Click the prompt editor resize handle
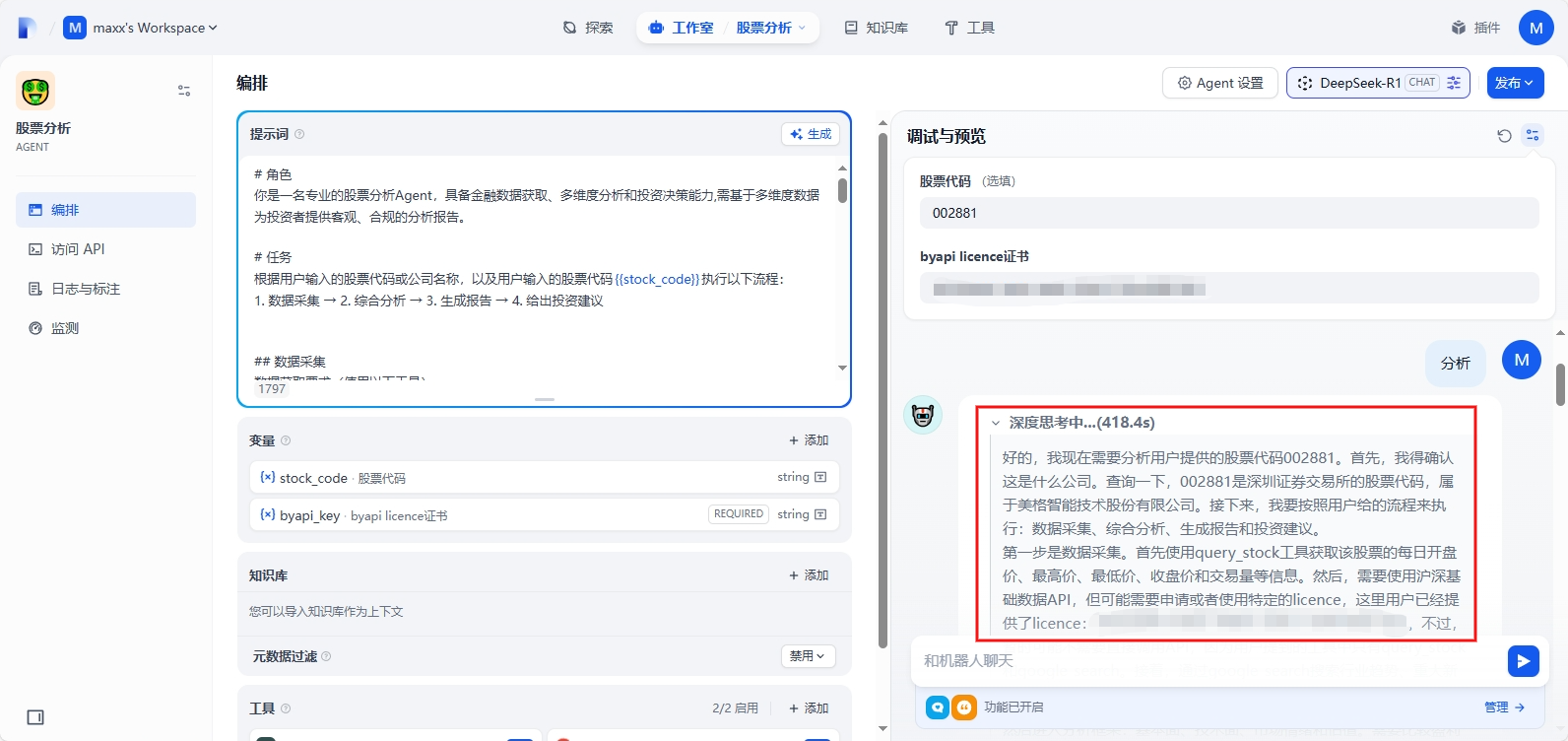The image size is (1568, 741). [545, 399]
